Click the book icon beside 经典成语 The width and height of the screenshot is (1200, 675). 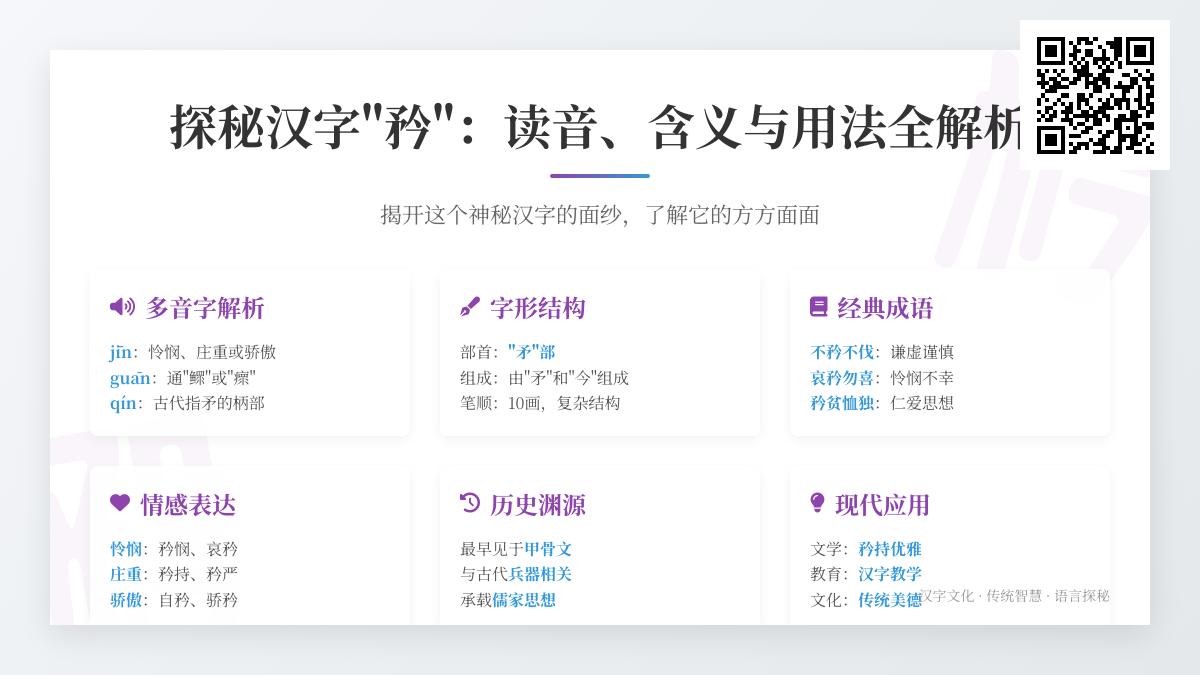click(x=819, y=307)
